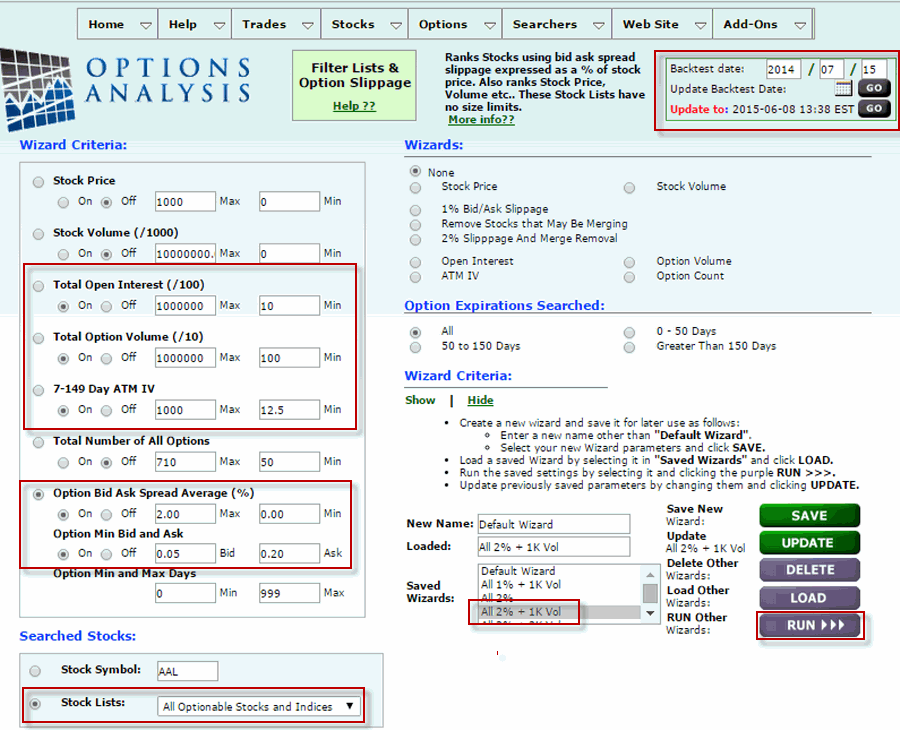Click the LOAD wizards button
Image resolution: width=900 pixels, height=730 pixels.
809,597
